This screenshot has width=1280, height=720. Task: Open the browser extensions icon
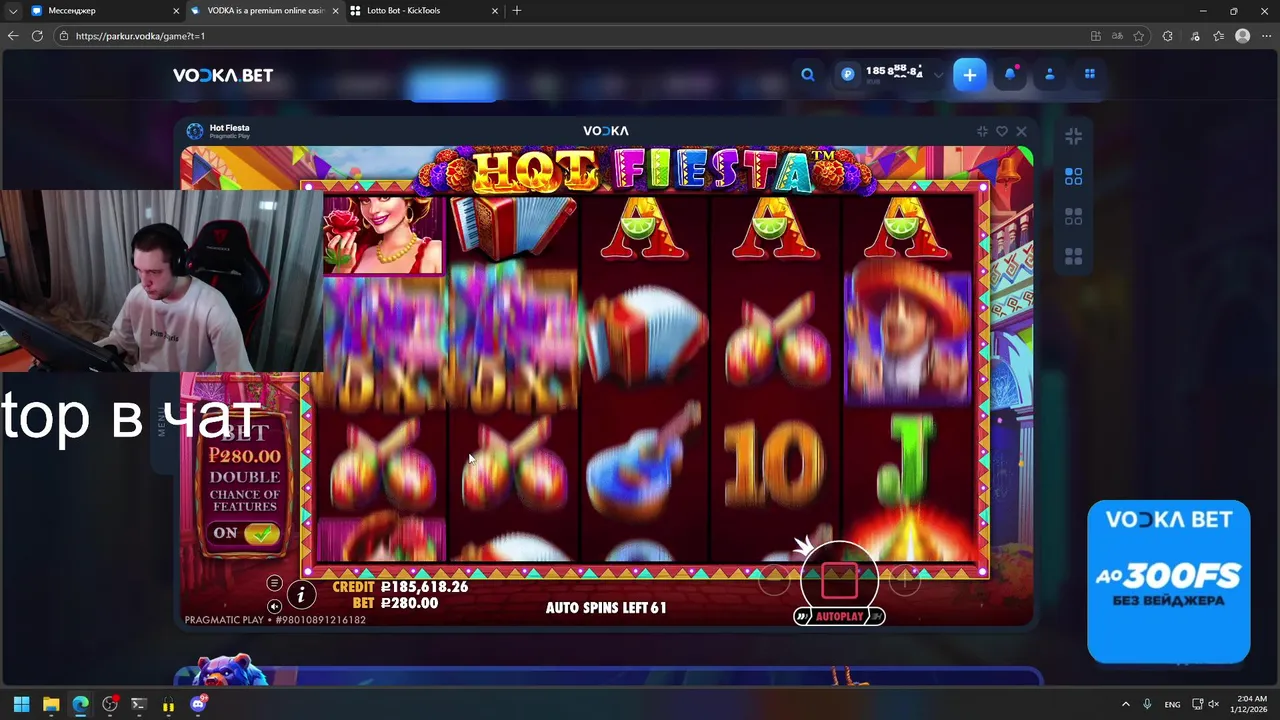click(1167, 36)
